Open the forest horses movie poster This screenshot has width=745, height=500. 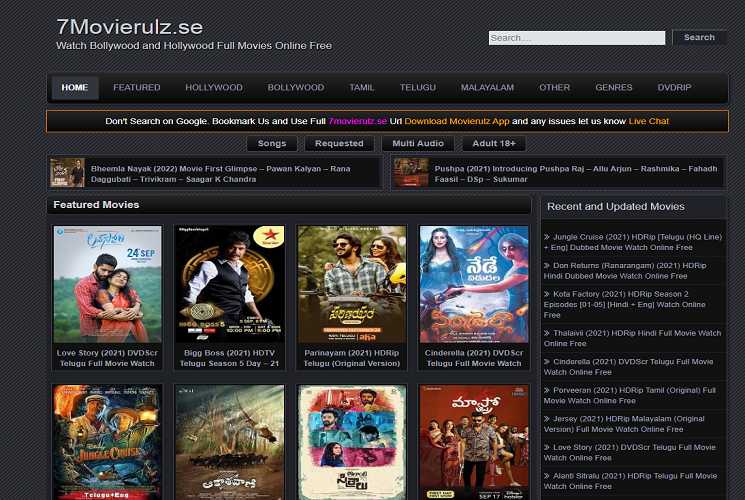(229, 442)
